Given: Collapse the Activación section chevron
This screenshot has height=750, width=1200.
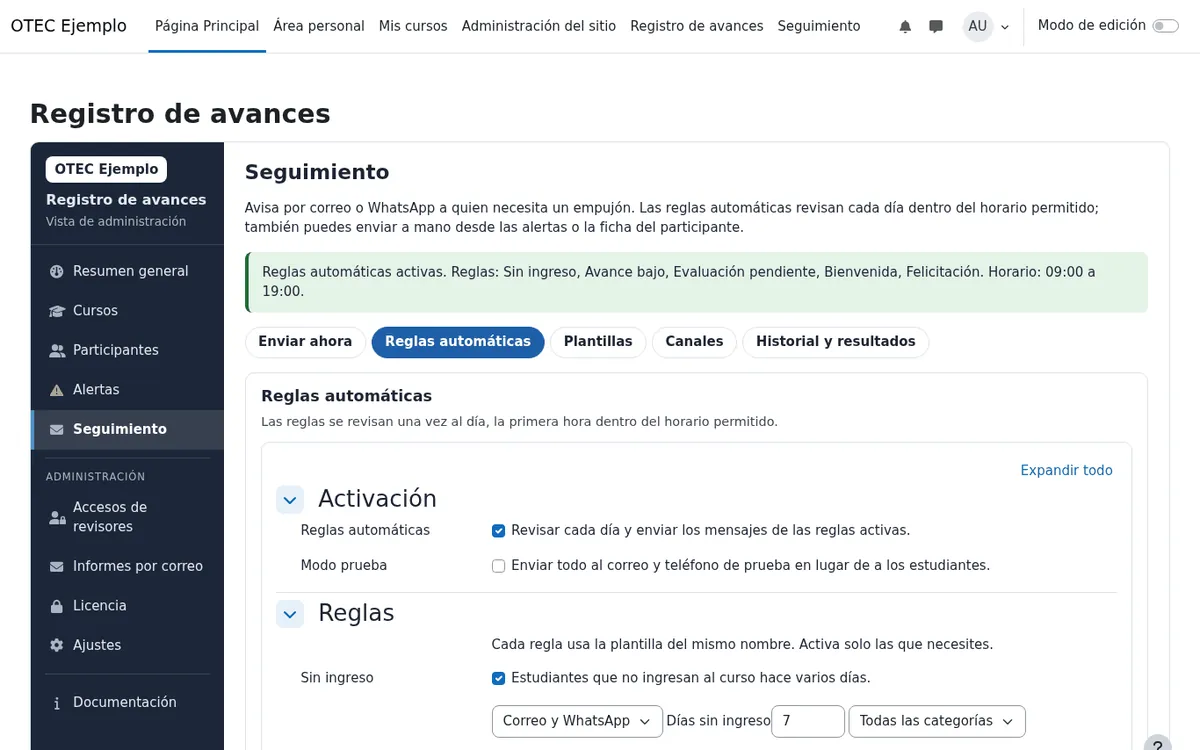Looking at the screenshot, I should pos(290,499).
